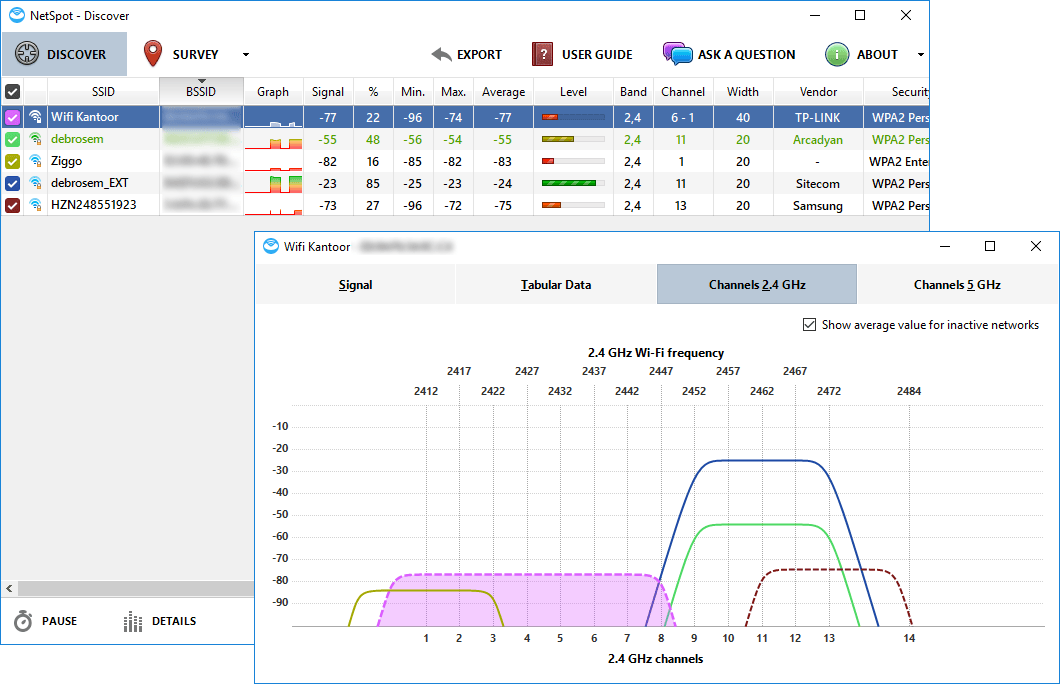
Task: Click the level bar of debrosem_EXT
Action: point(573,183)
